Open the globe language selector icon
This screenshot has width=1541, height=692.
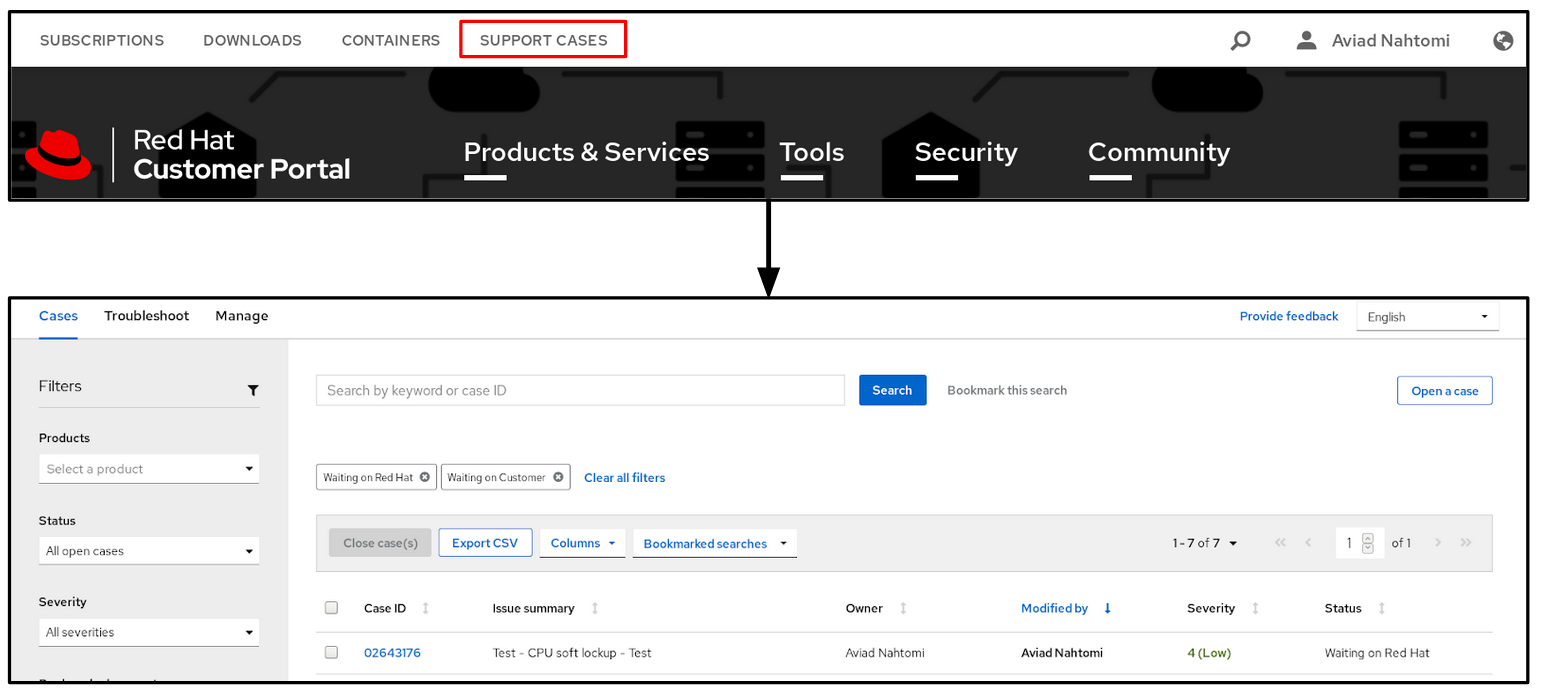(1502, 41)
